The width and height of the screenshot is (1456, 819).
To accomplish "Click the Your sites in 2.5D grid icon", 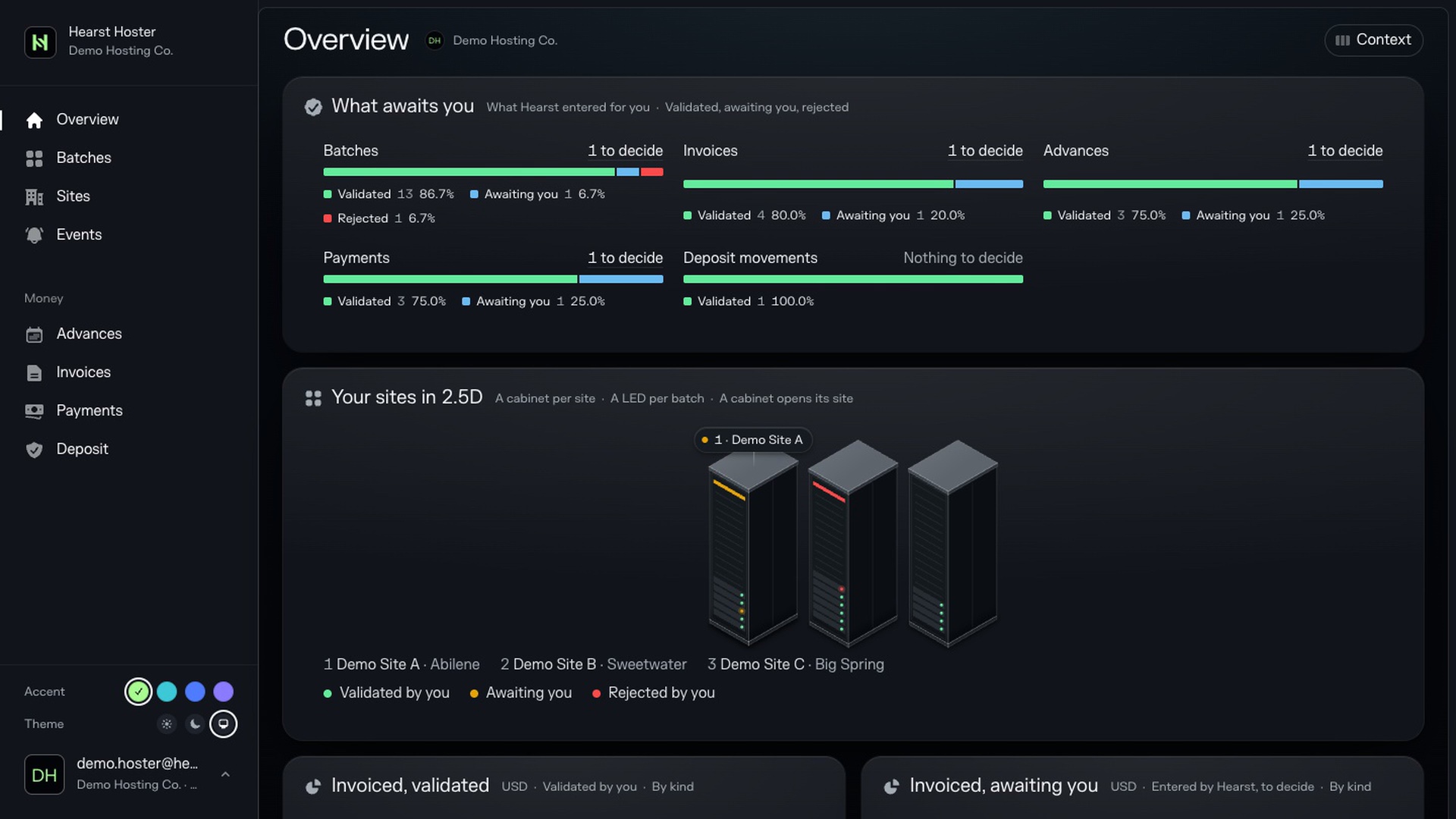I will tap(313, 398).
